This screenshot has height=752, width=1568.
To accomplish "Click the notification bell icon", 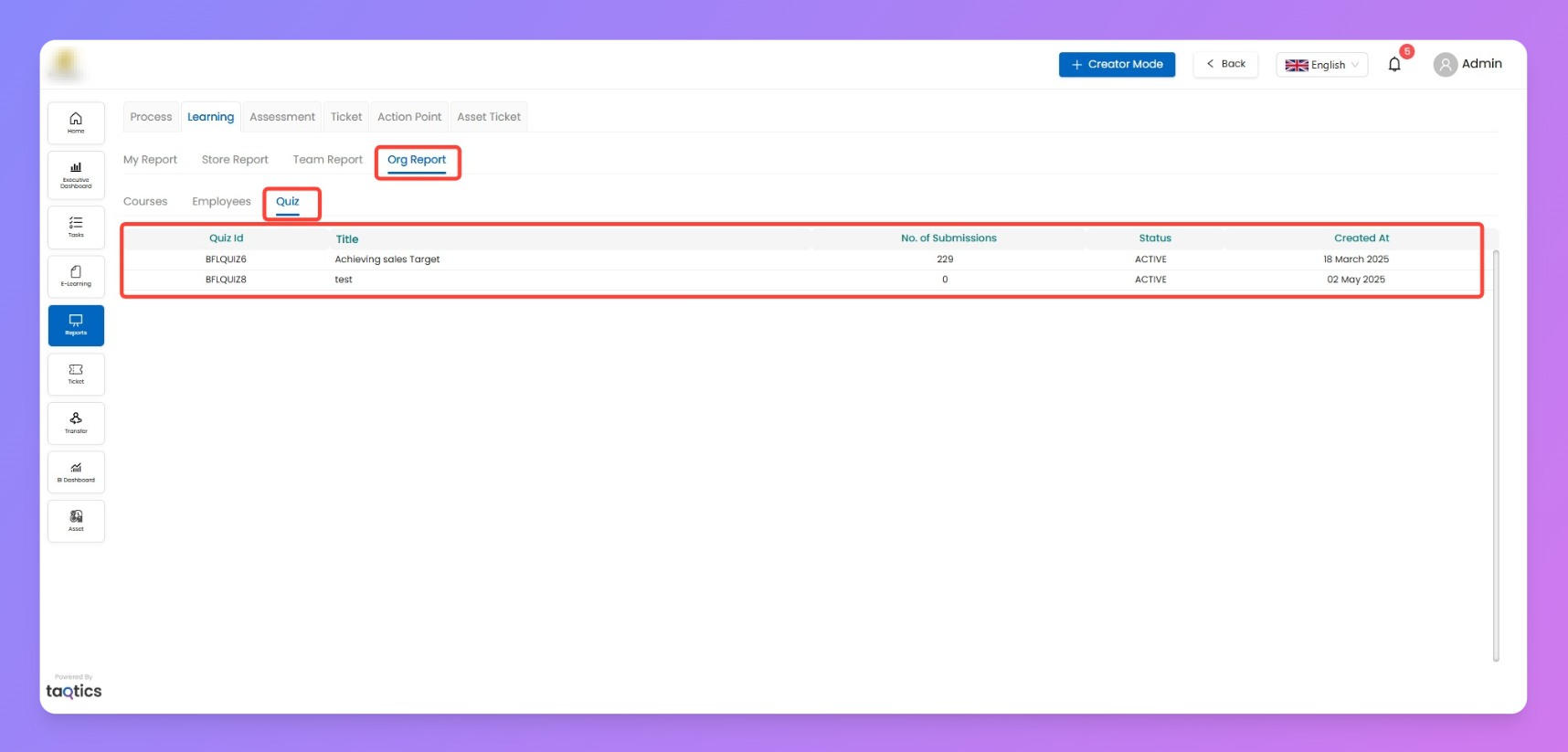I will (x=1394, y=64).
